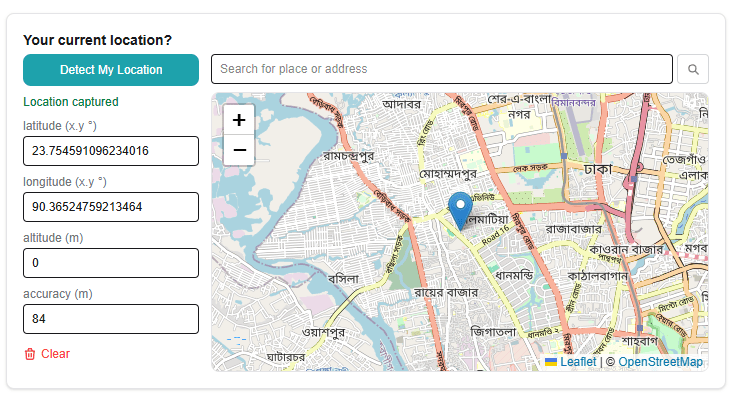Click the কাওরান বাজার label on map
Viewport: 735px width, 395px height.
(626, 249)
